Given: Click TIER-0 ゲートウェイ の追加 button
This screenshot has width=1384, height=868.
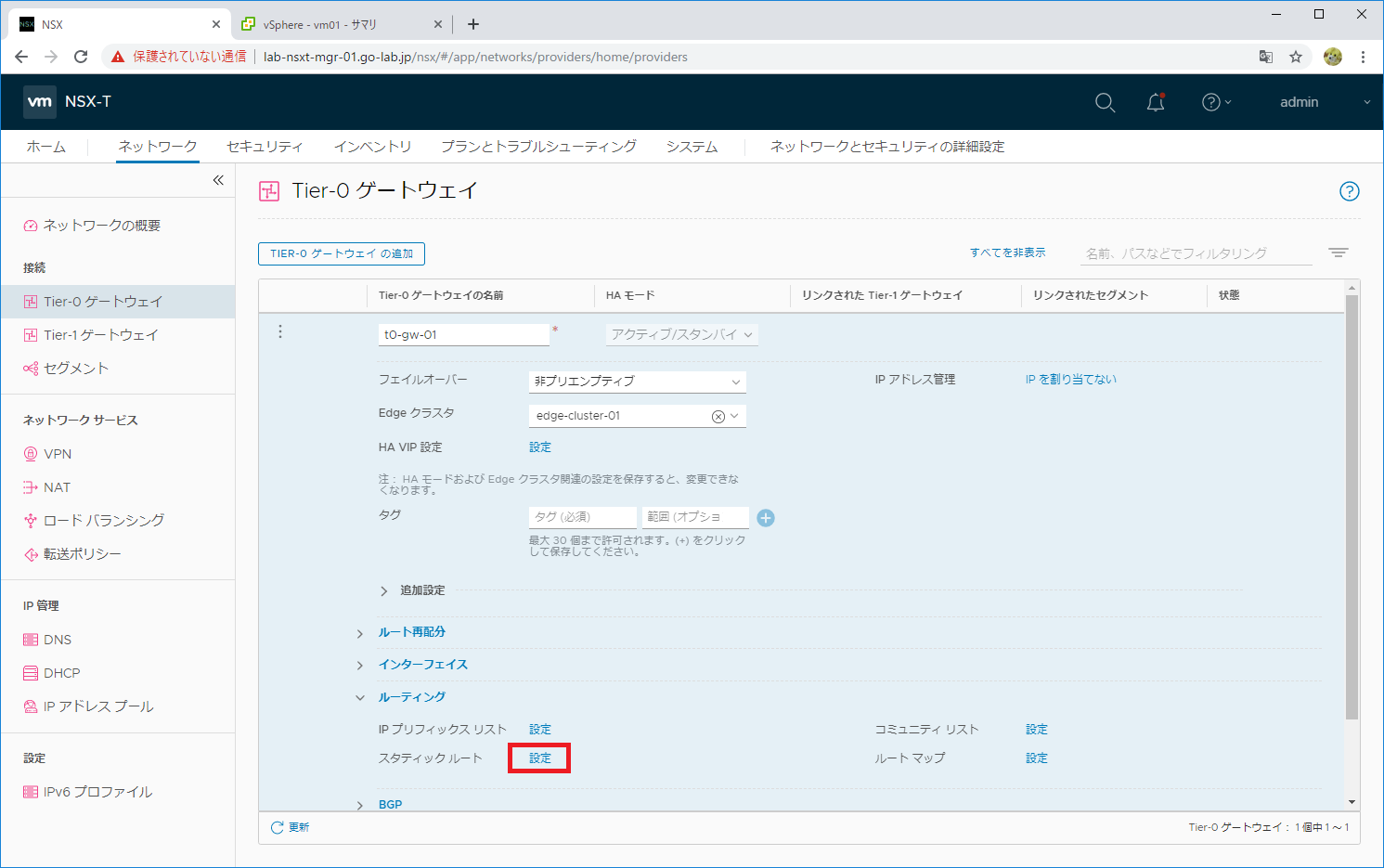Looking at the screenshot, I should [342, 253].
